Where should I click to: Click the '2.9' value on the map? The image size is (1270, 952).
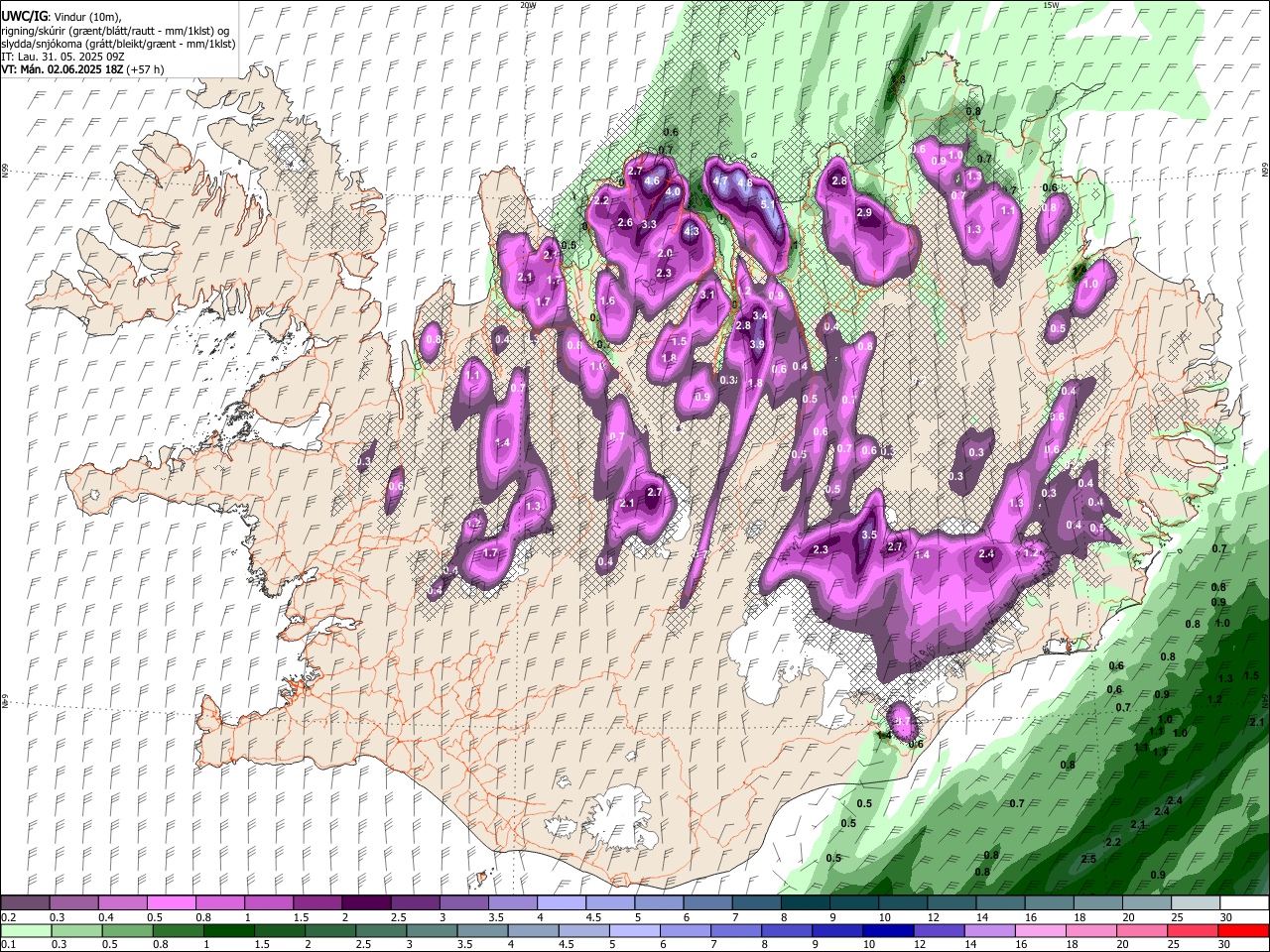point(863,212)
